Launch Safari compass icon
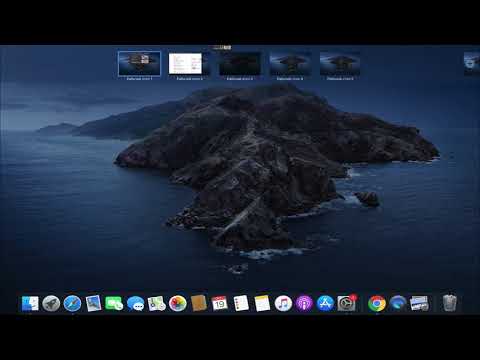This screenshot has height=360, width=480. [x=72, y=303]
